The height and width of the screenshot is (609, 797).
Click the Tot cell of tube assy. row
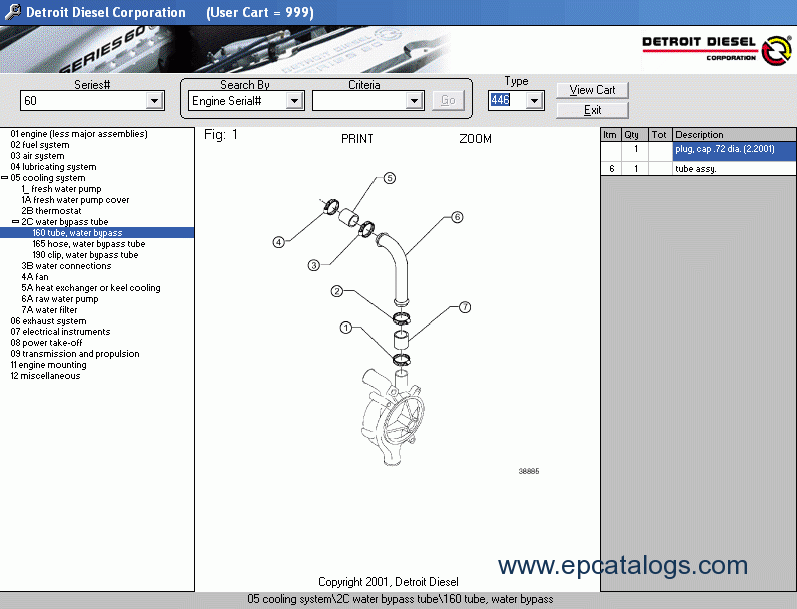[x=661, y=169]
